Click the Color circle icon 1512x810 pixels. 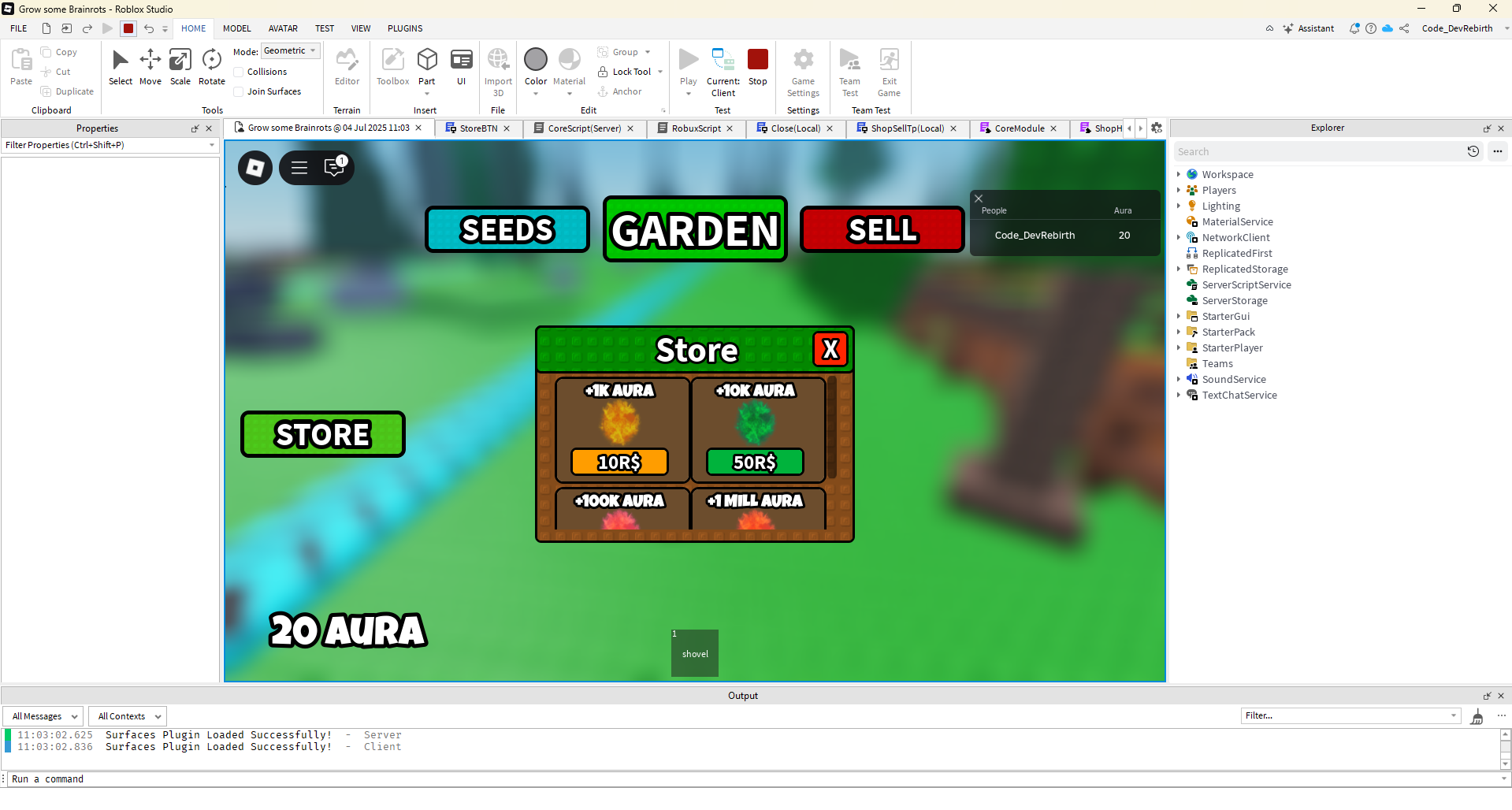click(536, 59)
